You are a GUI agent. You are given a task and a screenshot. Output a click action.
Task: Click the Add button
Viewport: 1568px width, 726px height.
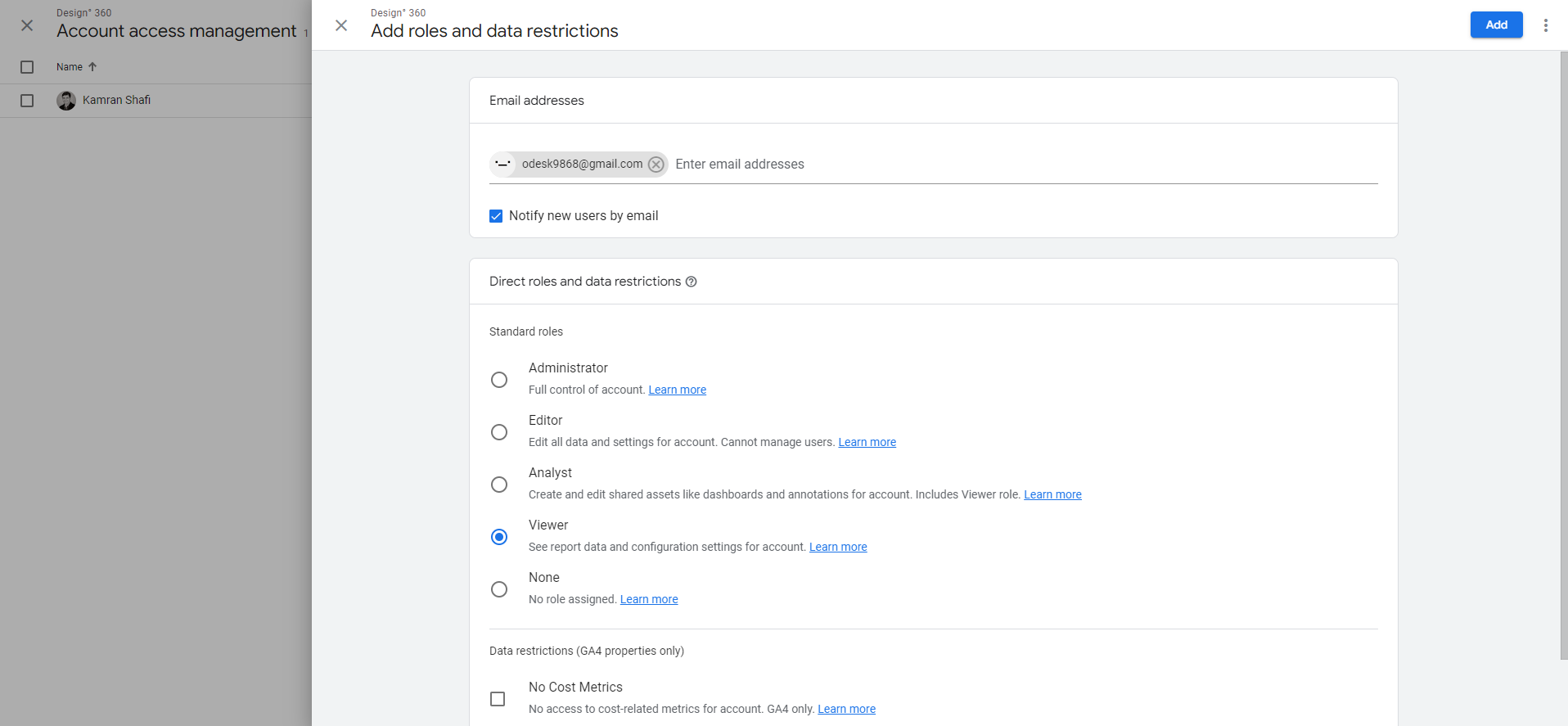click(1496, 25)
